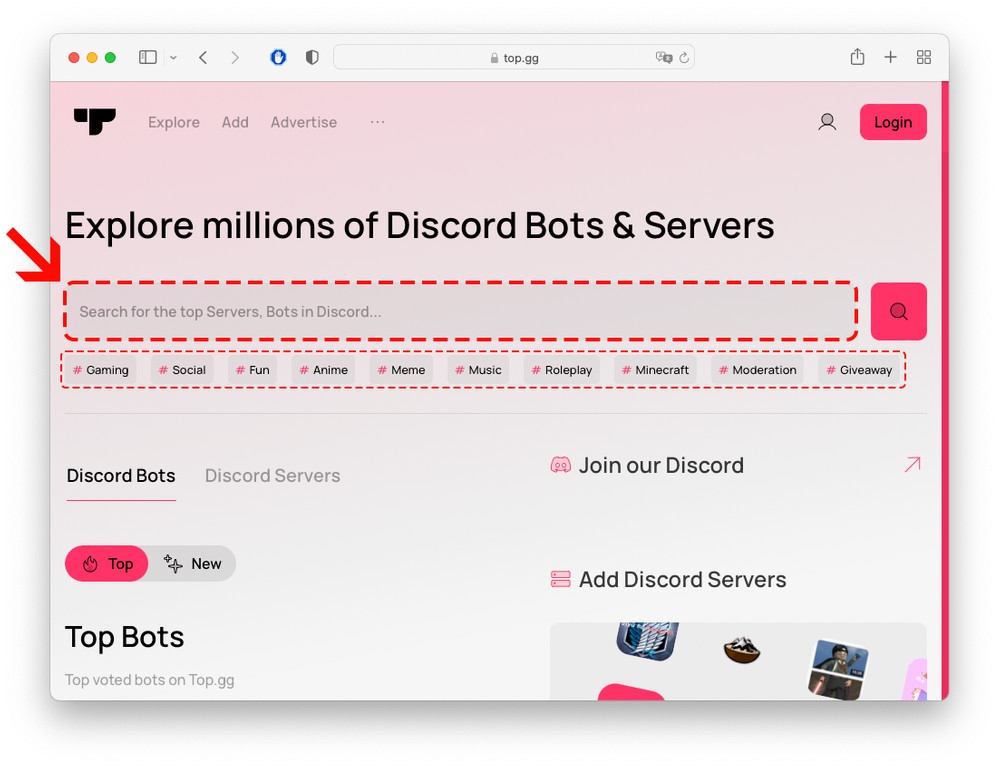Click the arrow icon next to Join our Discord
This screenshot has width=1000, height=768.
[x=913, y=464]
